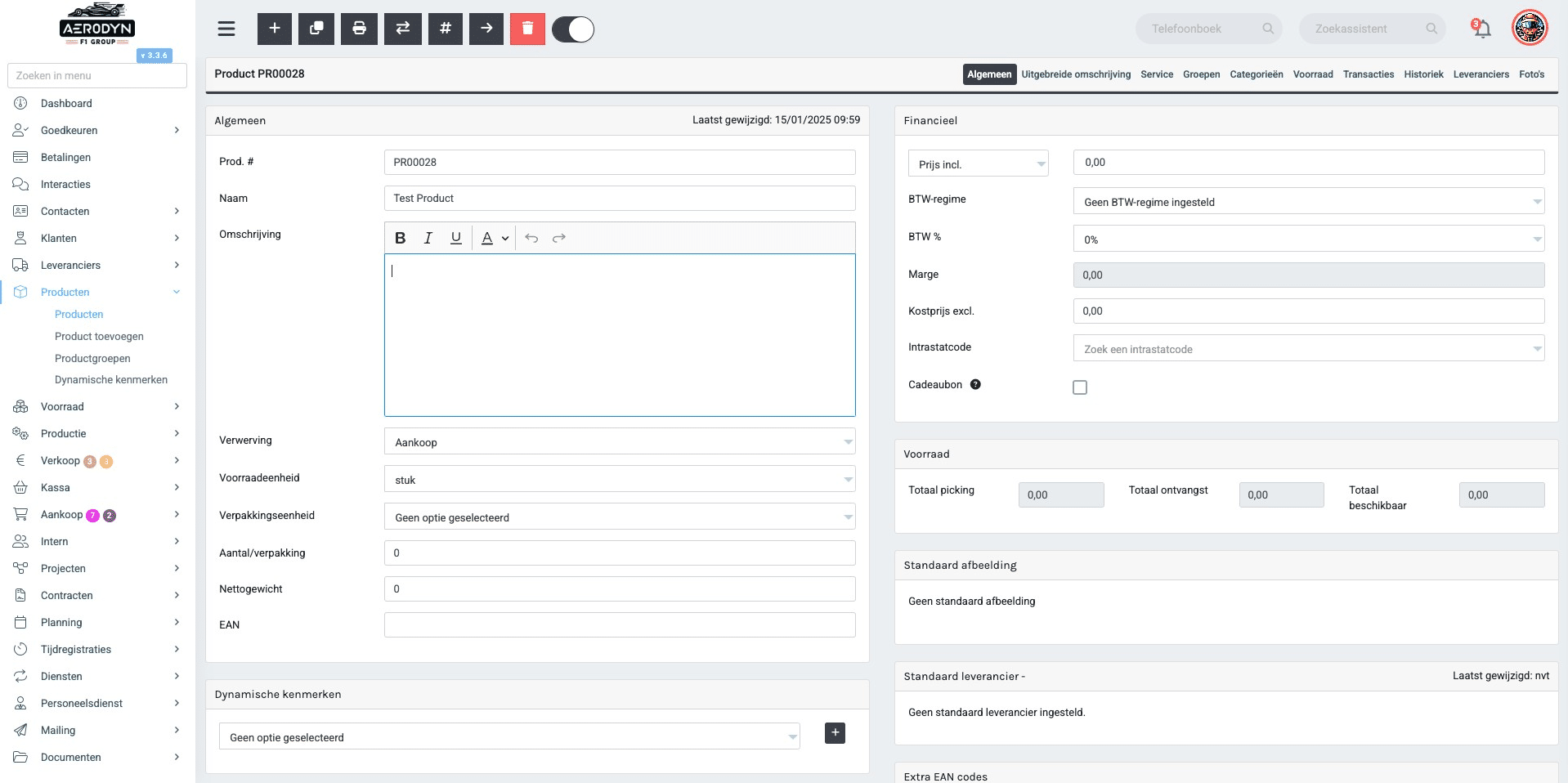The width and height of the screenshot is (1568, 783).
Task: Apply italic formatting in Omschrijving editor
Action: (428, 238)
